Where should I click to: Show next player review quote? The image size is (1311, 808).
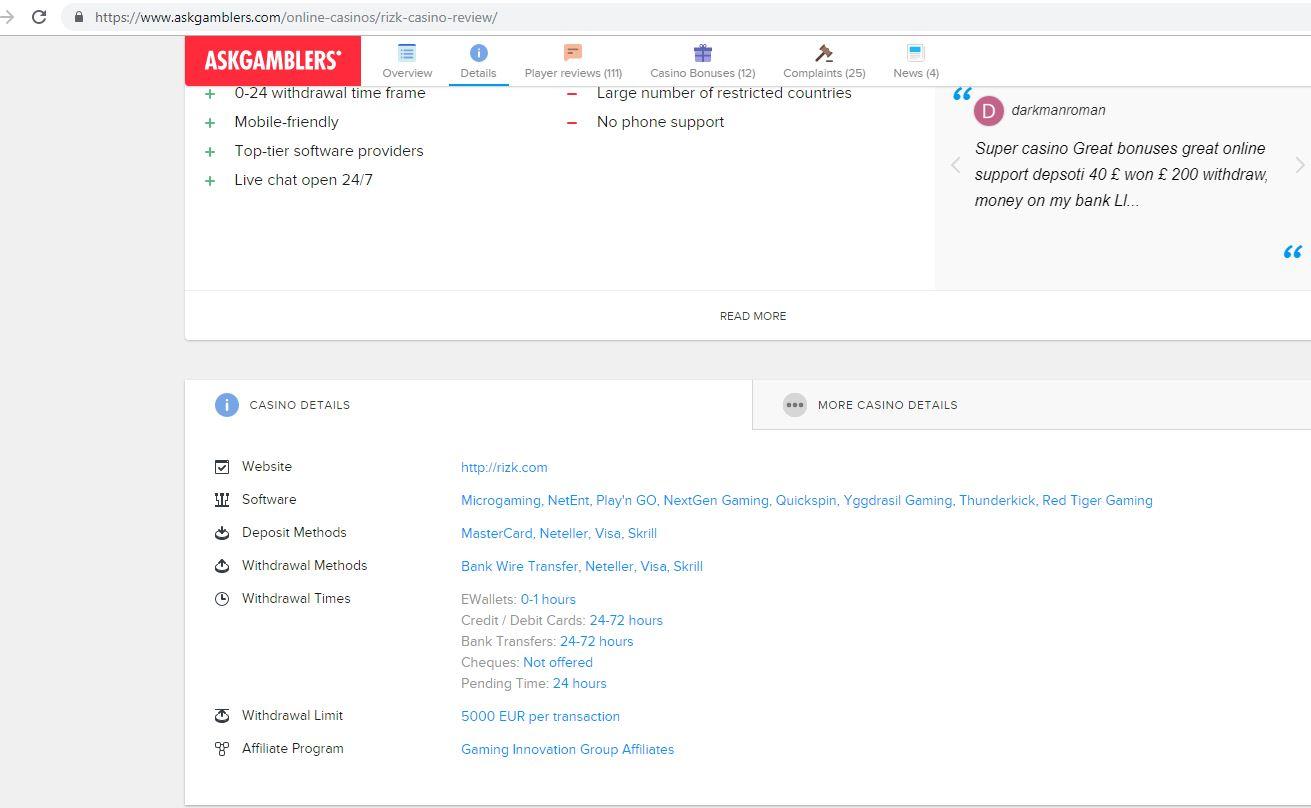[x=1300, y=165]
